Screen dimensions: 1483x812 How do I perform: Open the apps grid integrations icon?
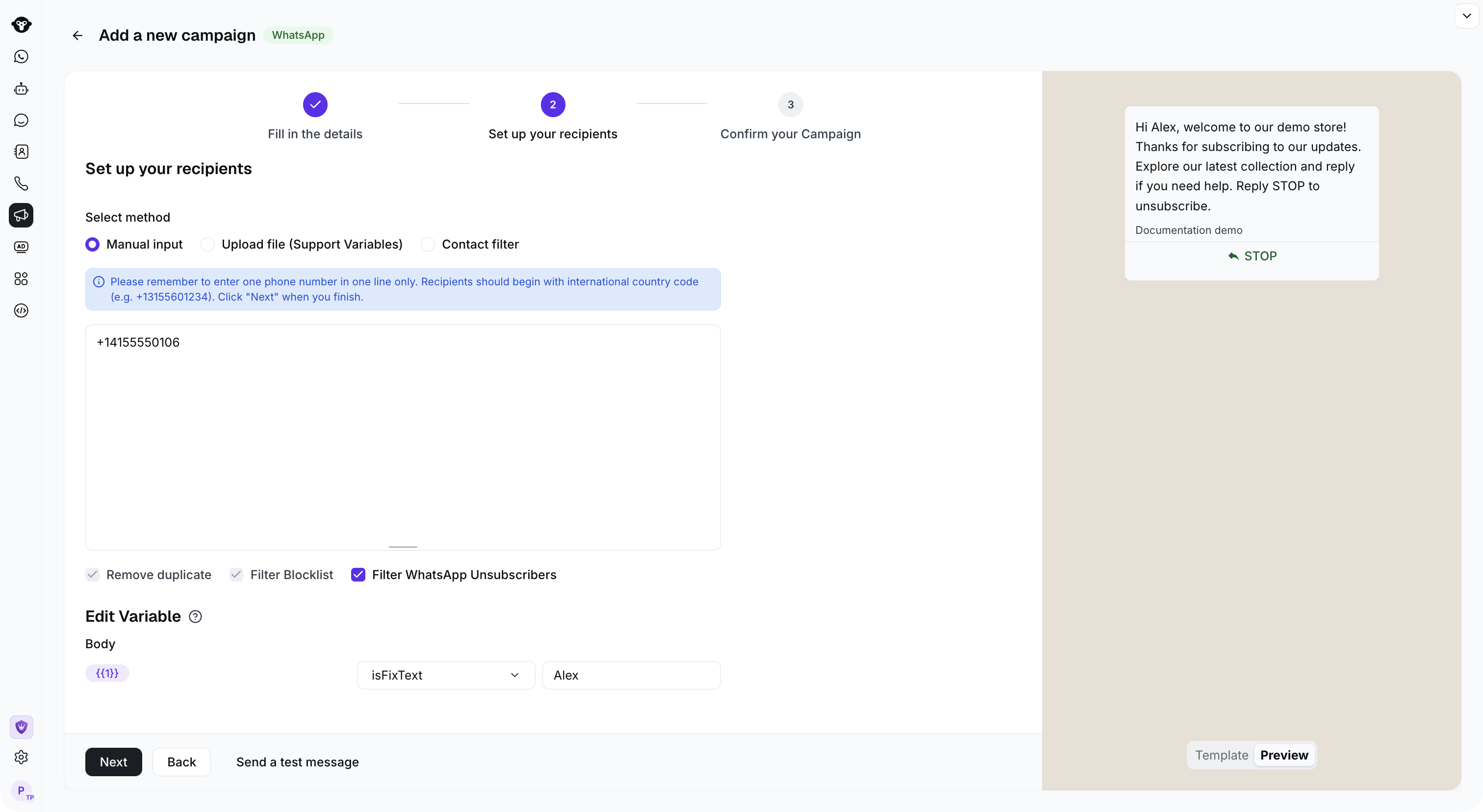coord(21,279)
